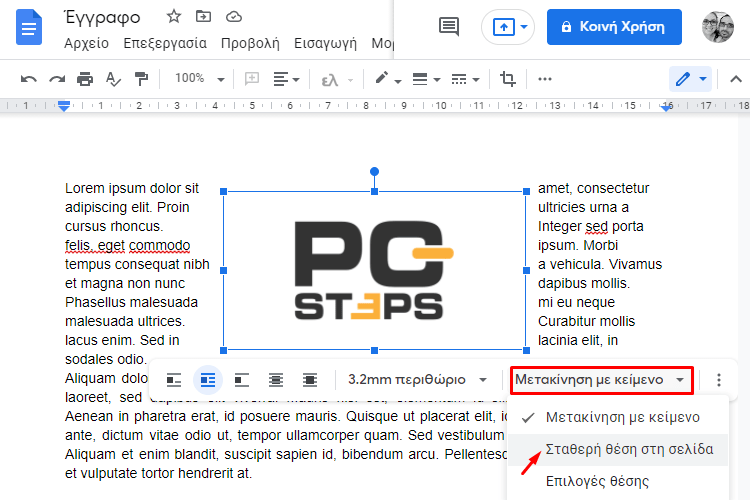This screenshot has width=750, height=500.
Task: Click the Κοινή Χρήση share button
Action: click(614, 27)
